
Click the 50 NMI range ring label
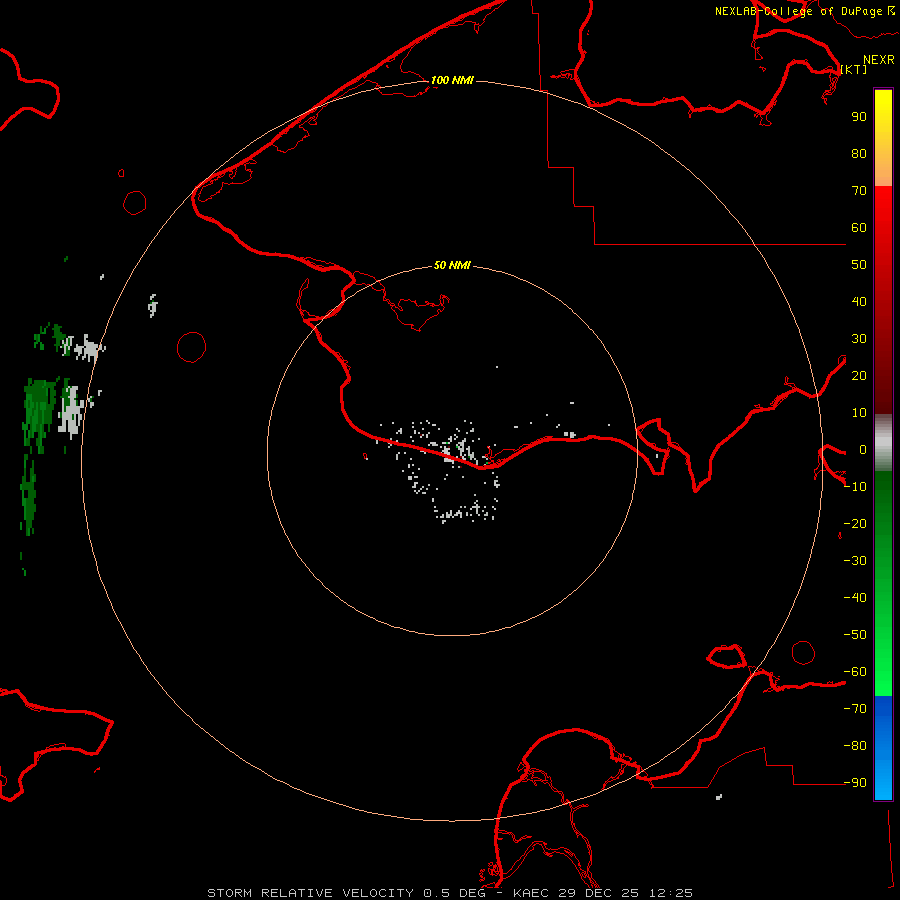[x=452, y=265]
